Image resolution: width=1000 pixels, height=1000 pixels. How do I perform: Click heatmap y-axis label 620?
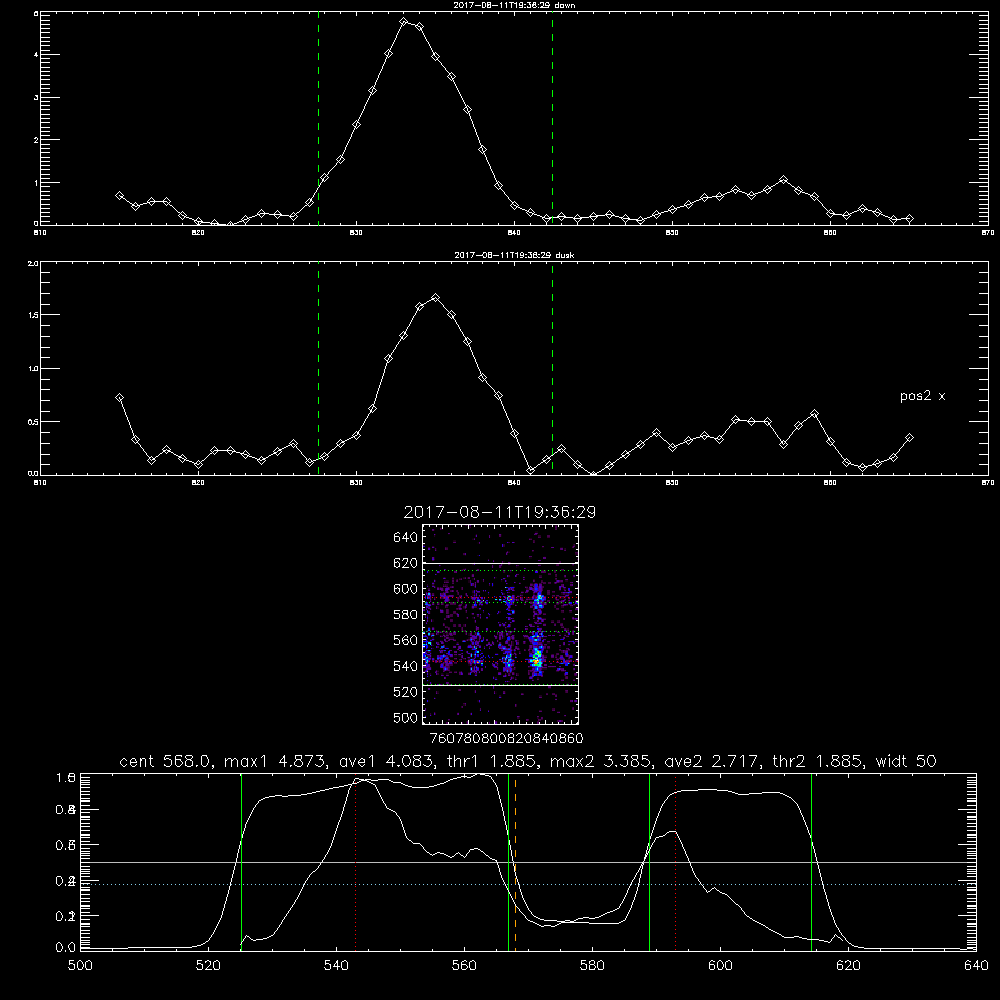406,563
